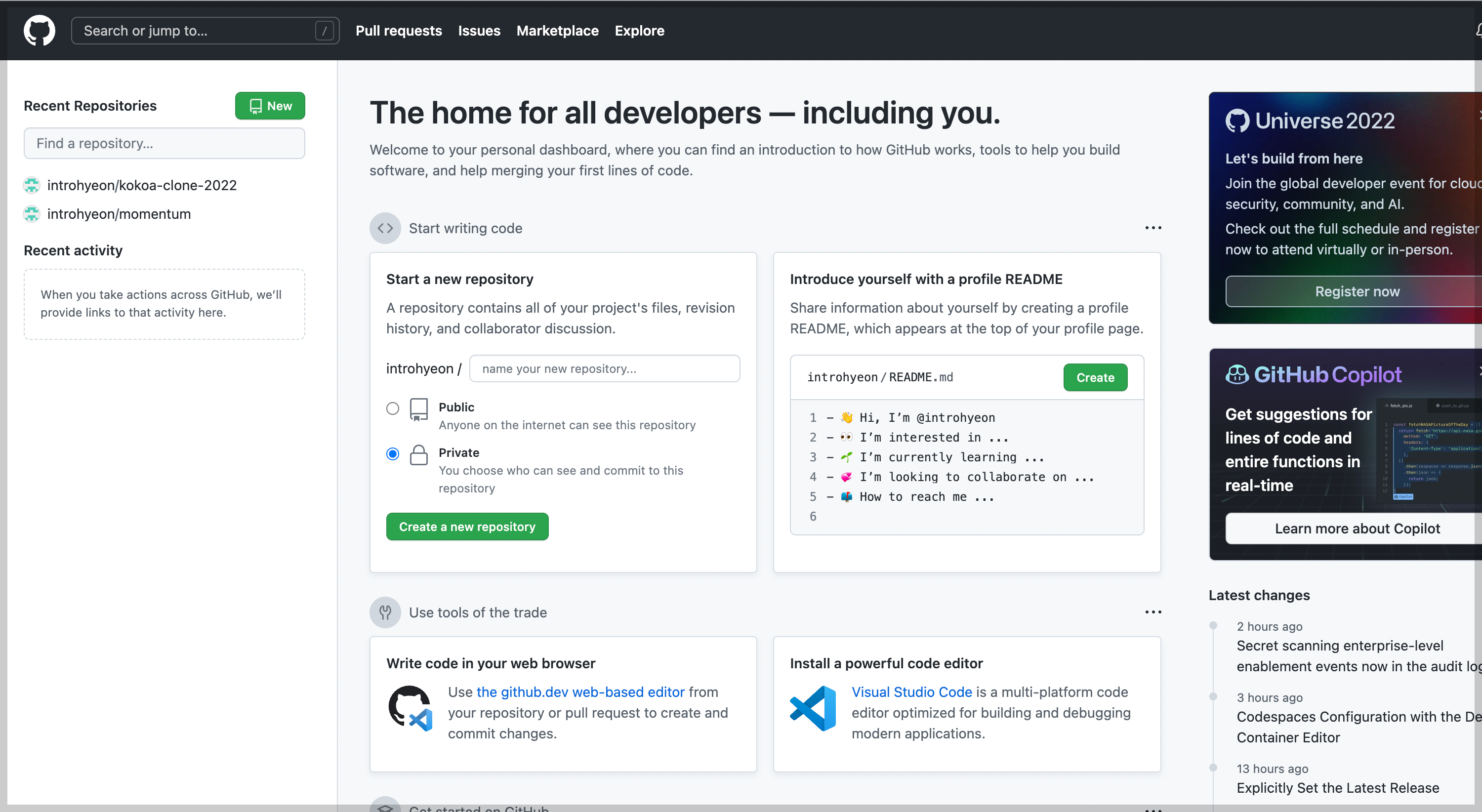
Task: Select the Private repository radio button
Action: coord(392,454)
